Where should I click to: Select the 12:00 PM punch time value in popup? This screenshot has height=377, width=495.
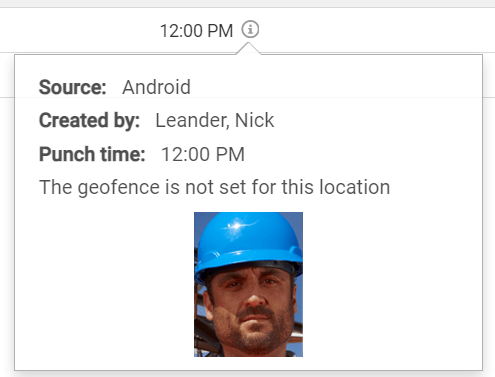pyautogui.click(x=203, y=154)
